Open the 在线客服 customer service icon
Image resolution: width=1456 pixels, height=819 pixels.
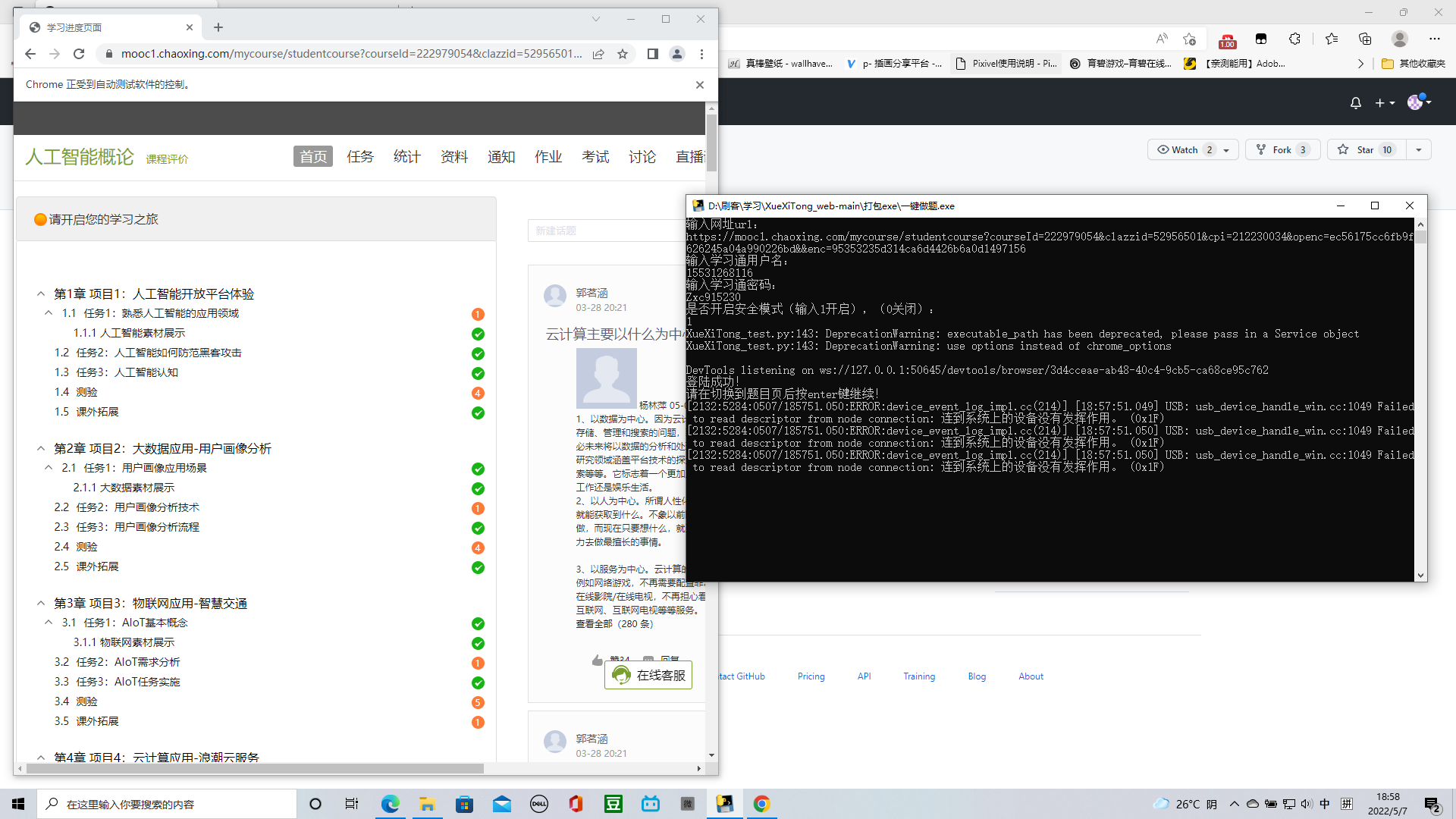[x=622, y=675]
